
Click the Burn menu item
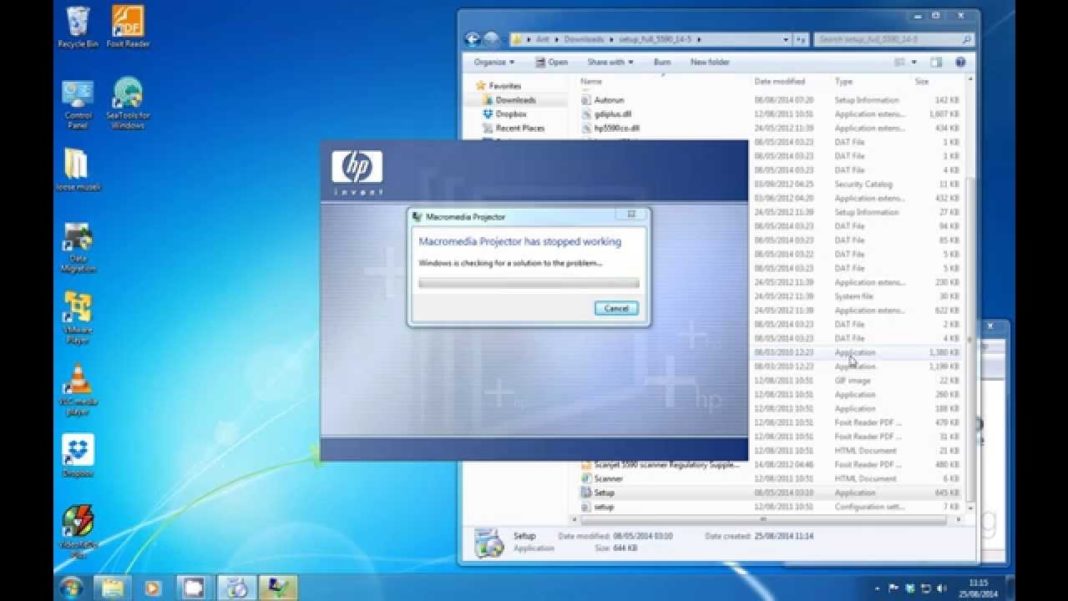coord(662,62)
